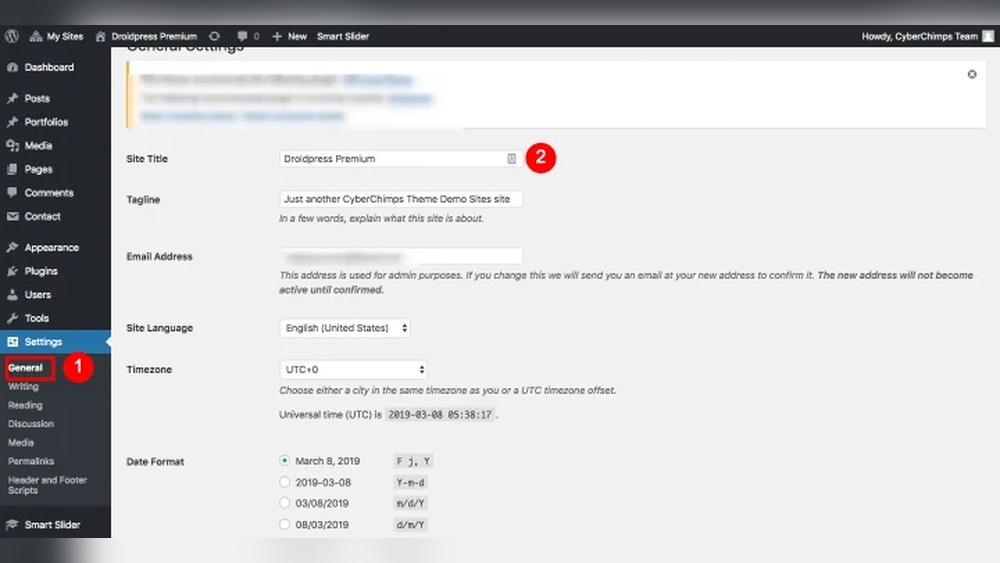
Task: Select the 2019-03-08 date format
Action: click(x=284, y=482)
